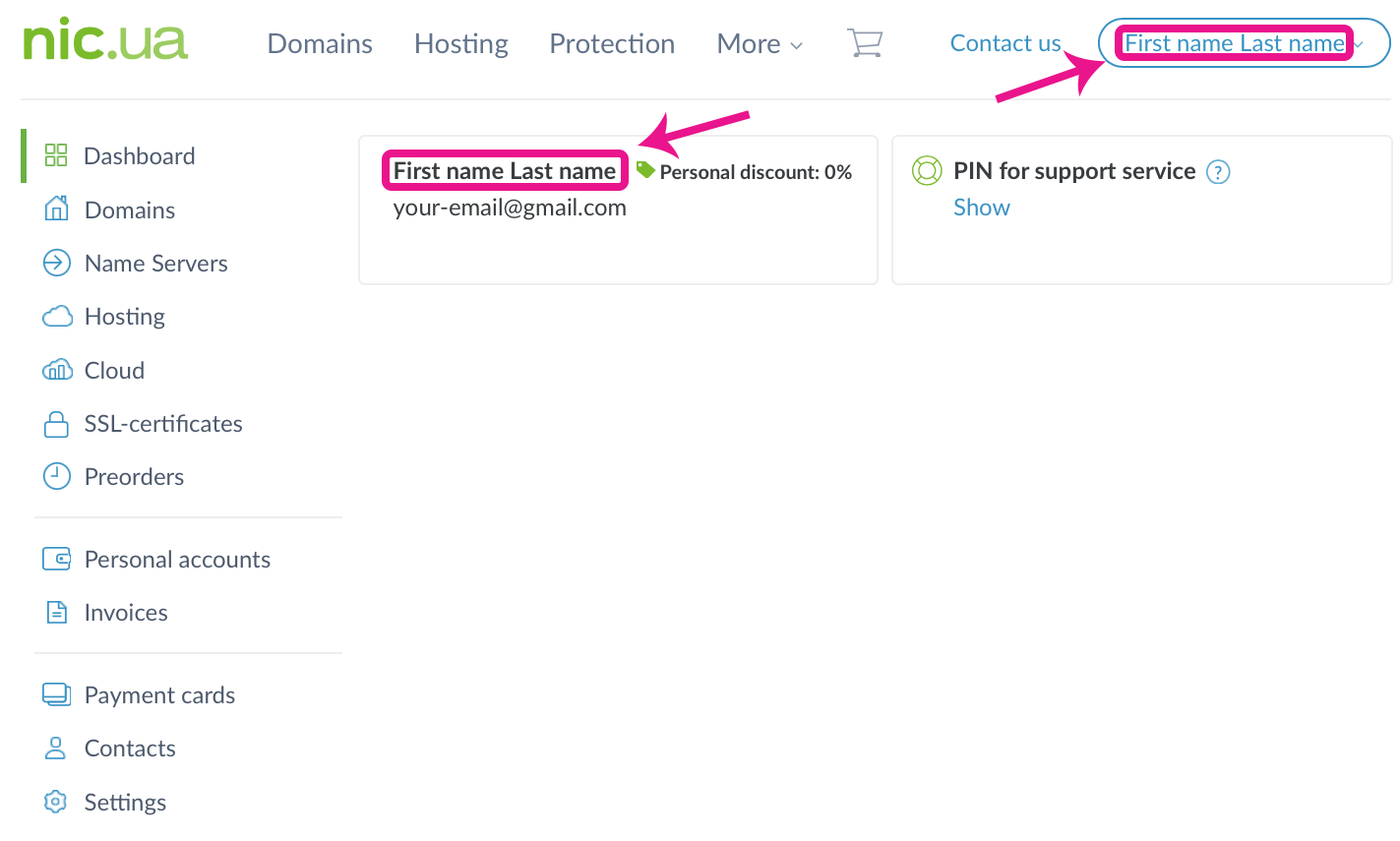Go to Domains in top navigation
This screenshot has height=841, width=1400.
coord(320,44)
